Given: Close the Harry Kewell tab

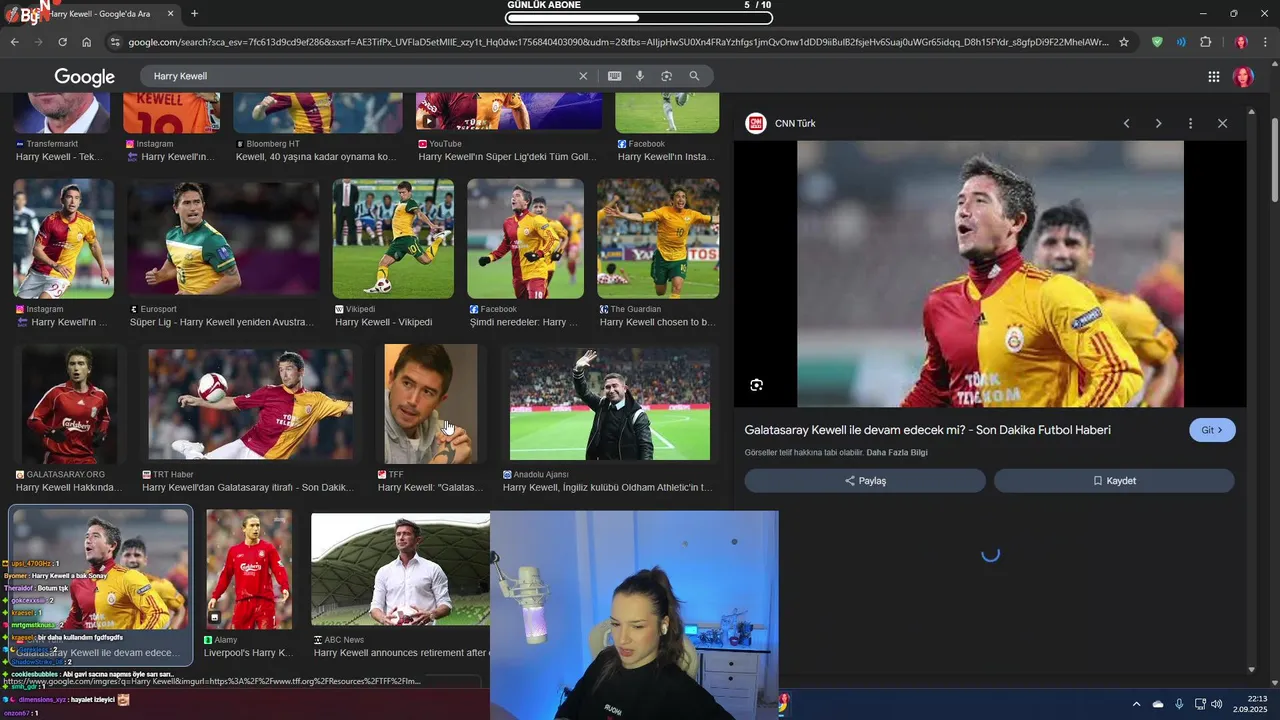Looking at the screenshot, I should 170,14.
